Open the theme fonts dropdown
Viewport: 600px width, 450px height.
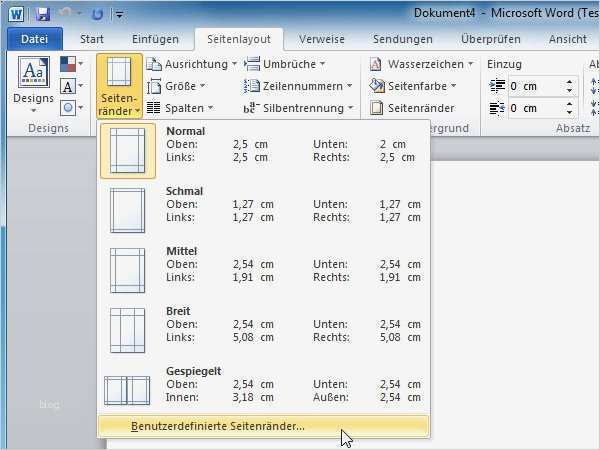[72, 86]
